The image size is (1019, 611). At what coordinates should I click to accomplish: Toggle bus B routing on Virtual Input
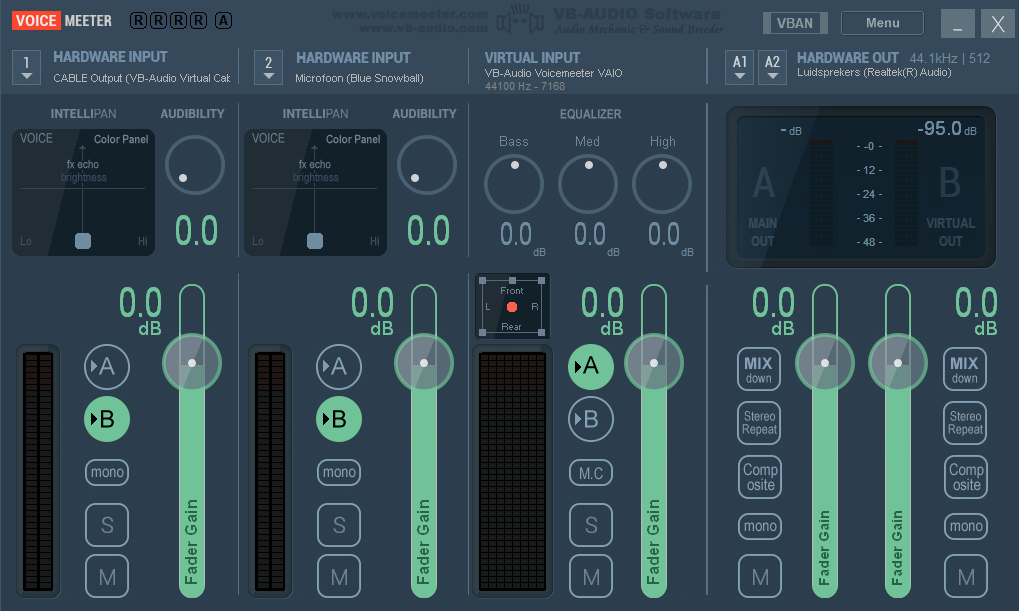[591, 419]
